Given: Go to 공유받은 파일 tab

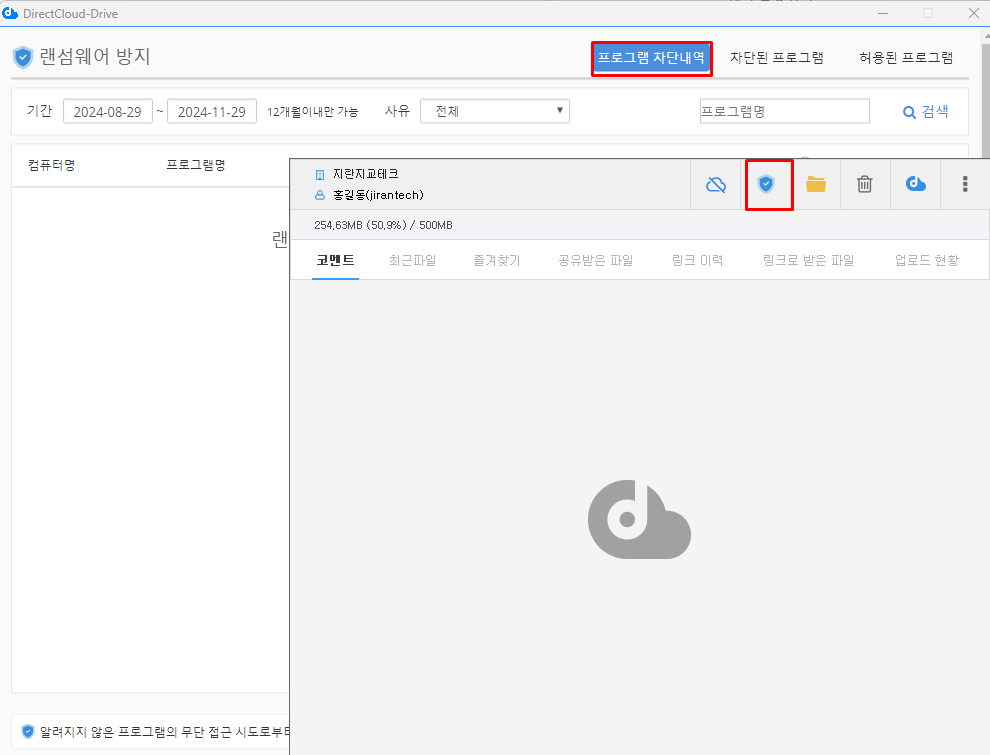Looking at the screenshot, I should click(x=595, y=261).
